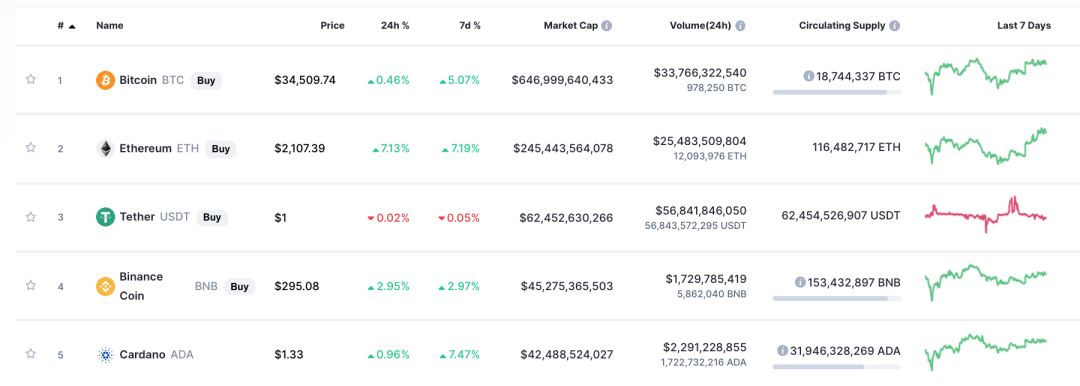This screenshot has width=1080, height=386.
Task: Buy Ethereum via Buy button
Action: (220, 148)
